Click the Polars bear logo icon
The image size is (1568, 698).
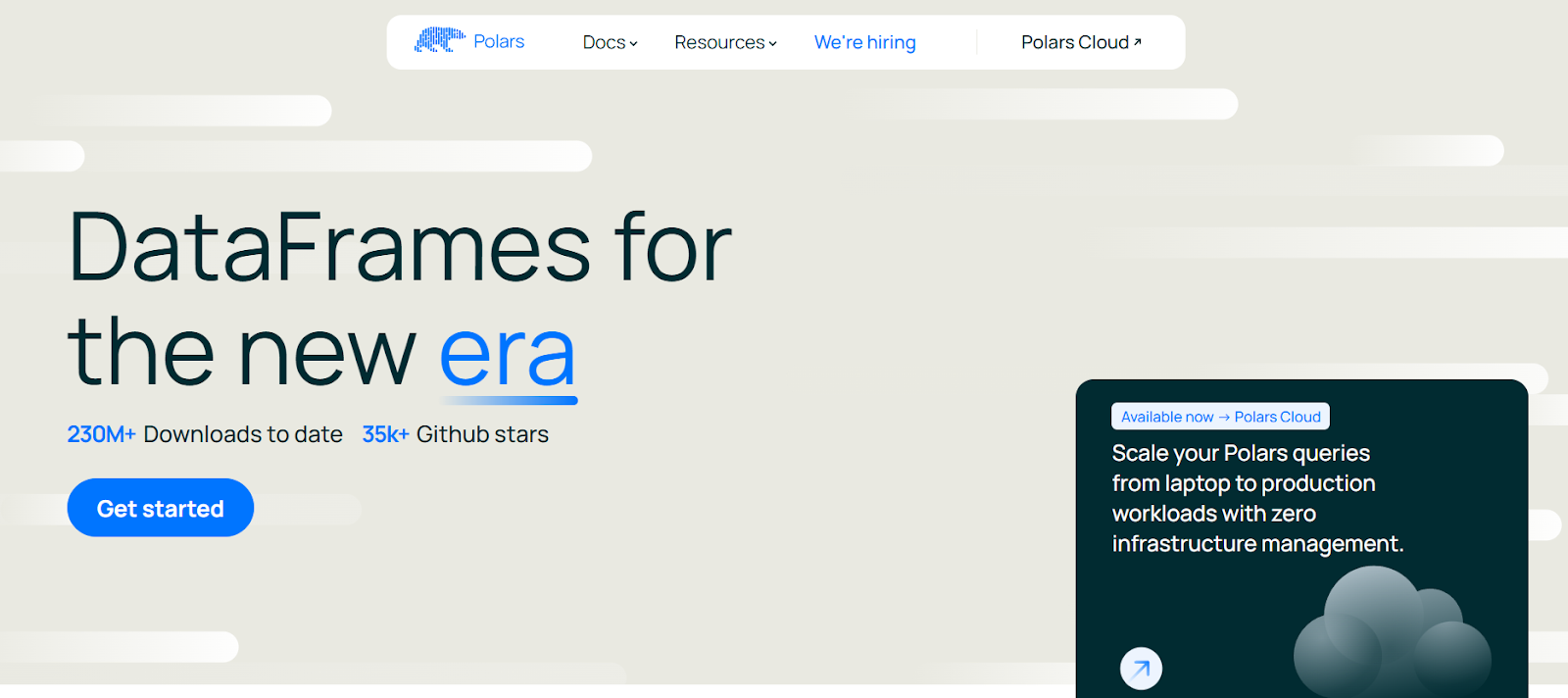click(x=438, y=40)
